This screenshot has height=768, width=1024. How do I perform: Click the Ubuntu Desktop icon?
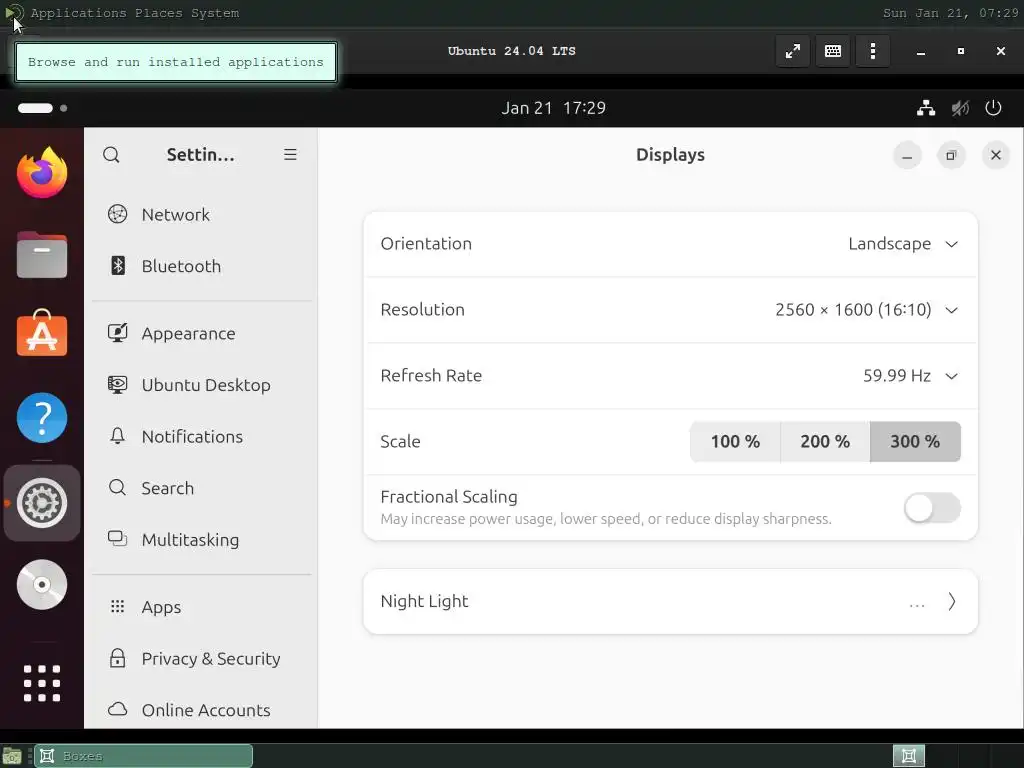click(118, 385)
